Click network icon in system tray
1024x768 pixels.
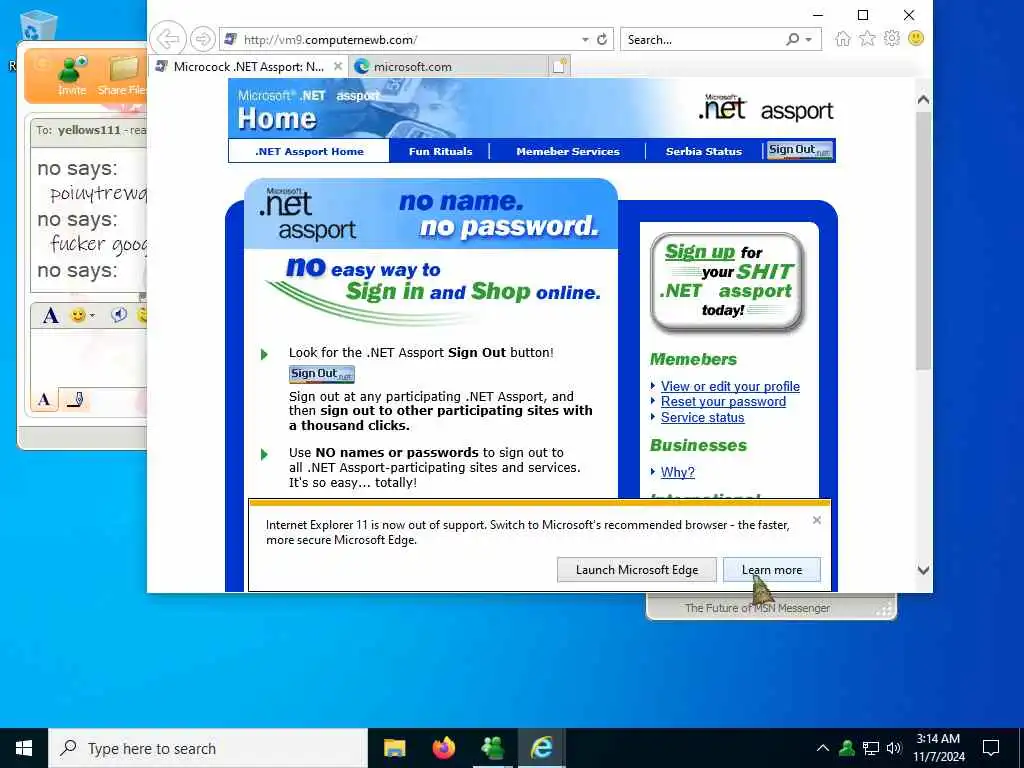[x=871, y=748]
